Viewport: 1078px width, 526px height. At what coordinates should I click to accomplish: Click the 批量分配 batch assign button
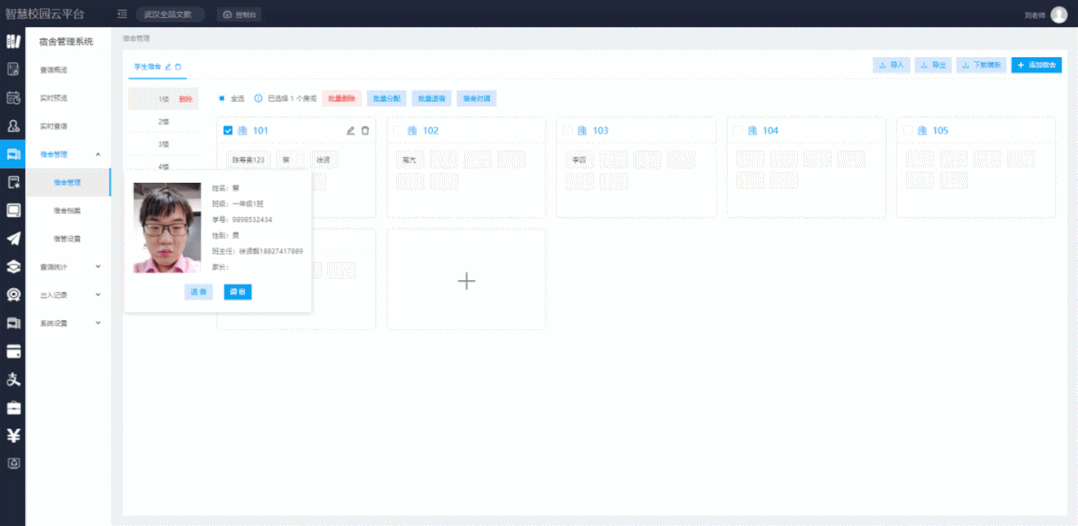pyautogui.click(x=386, y=98)
